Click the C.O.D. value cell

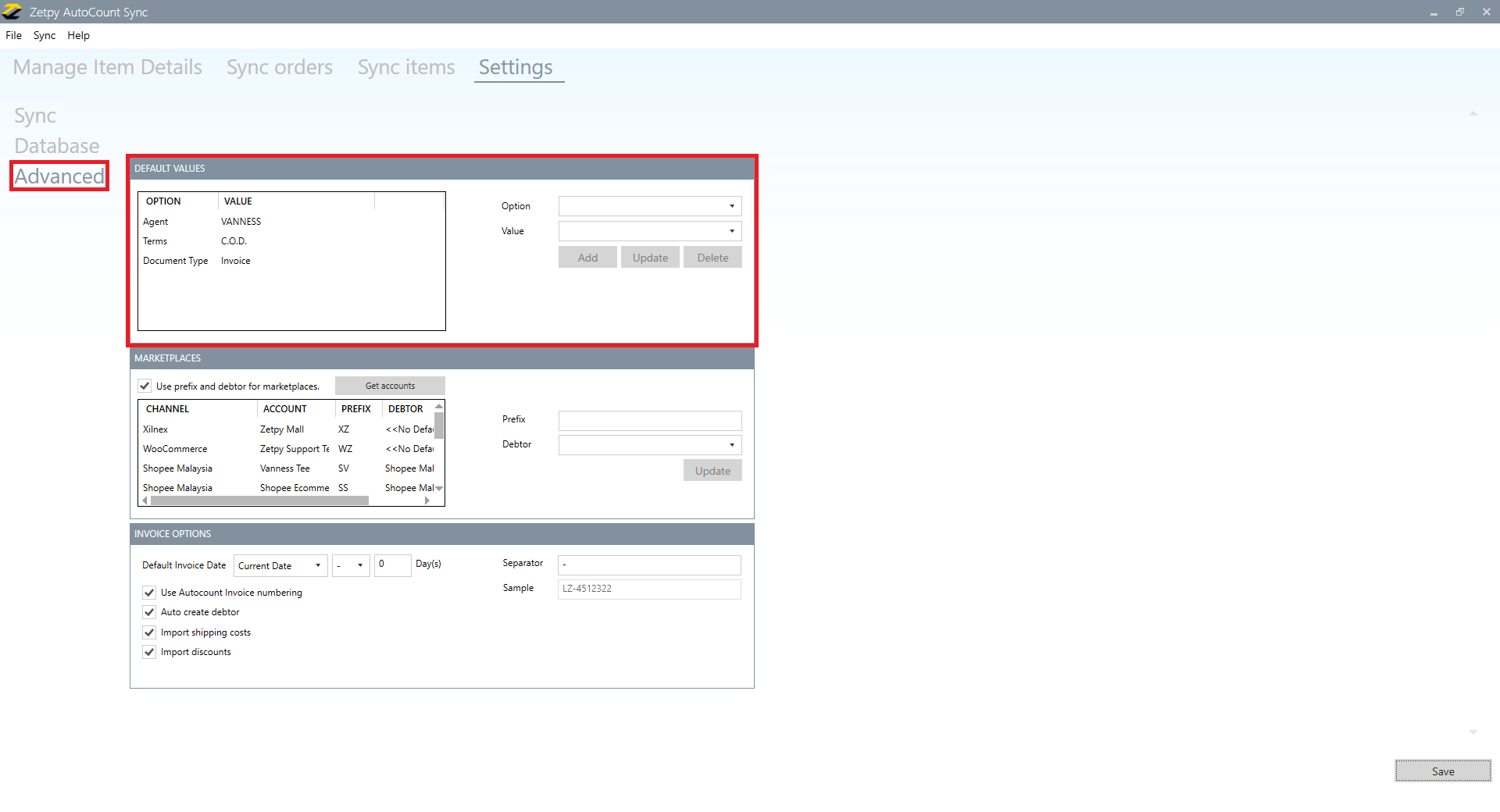tap(234, 241)
